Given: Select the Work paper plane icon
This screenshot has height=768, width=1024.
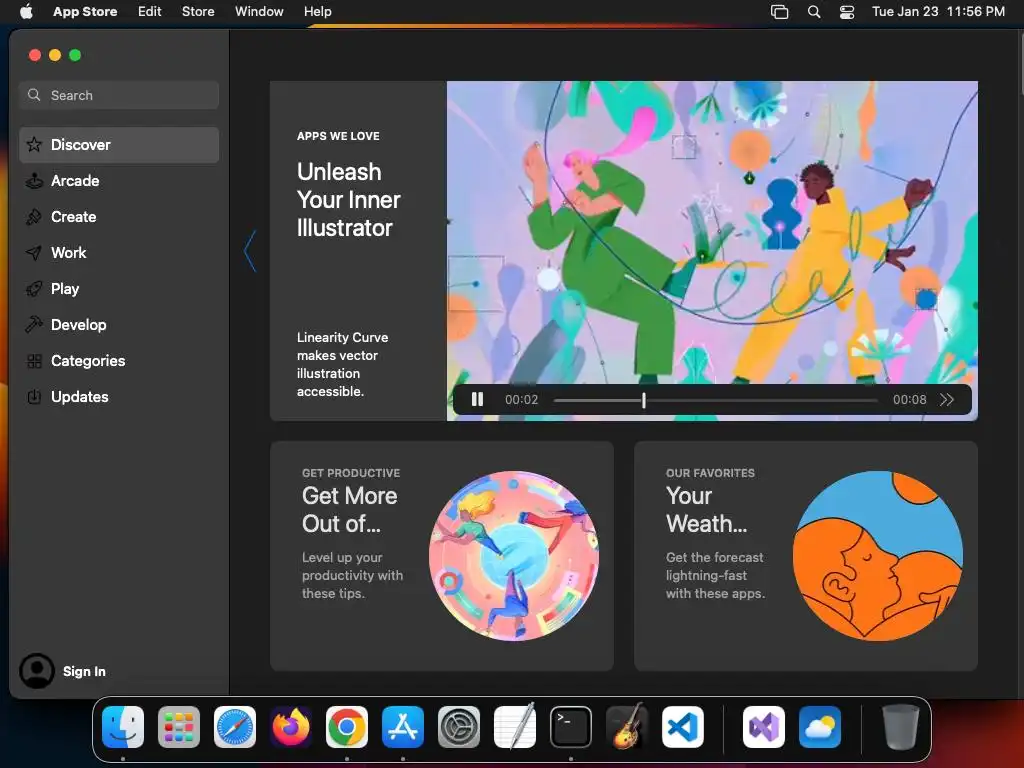Looking at the screenshot, I should pyautogui.click(x=34, y=253).
